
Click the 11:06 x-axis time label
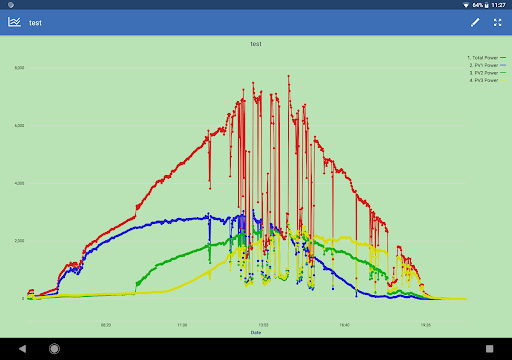click(182, 325)
